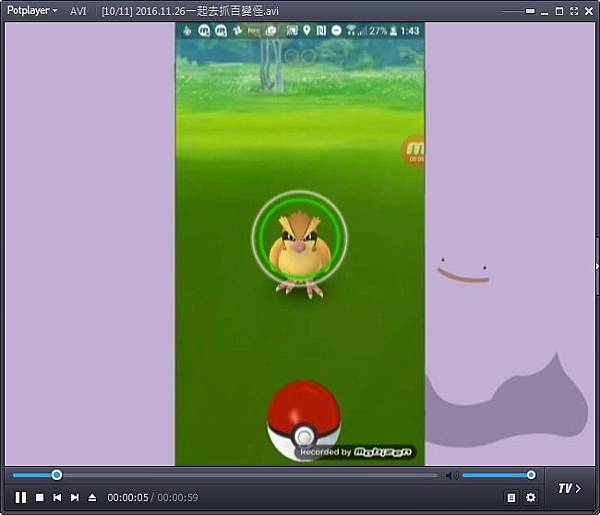The image size is (600, 515).
Task: Click the elapsed time 00:00:05
Action: coord(128,498)
